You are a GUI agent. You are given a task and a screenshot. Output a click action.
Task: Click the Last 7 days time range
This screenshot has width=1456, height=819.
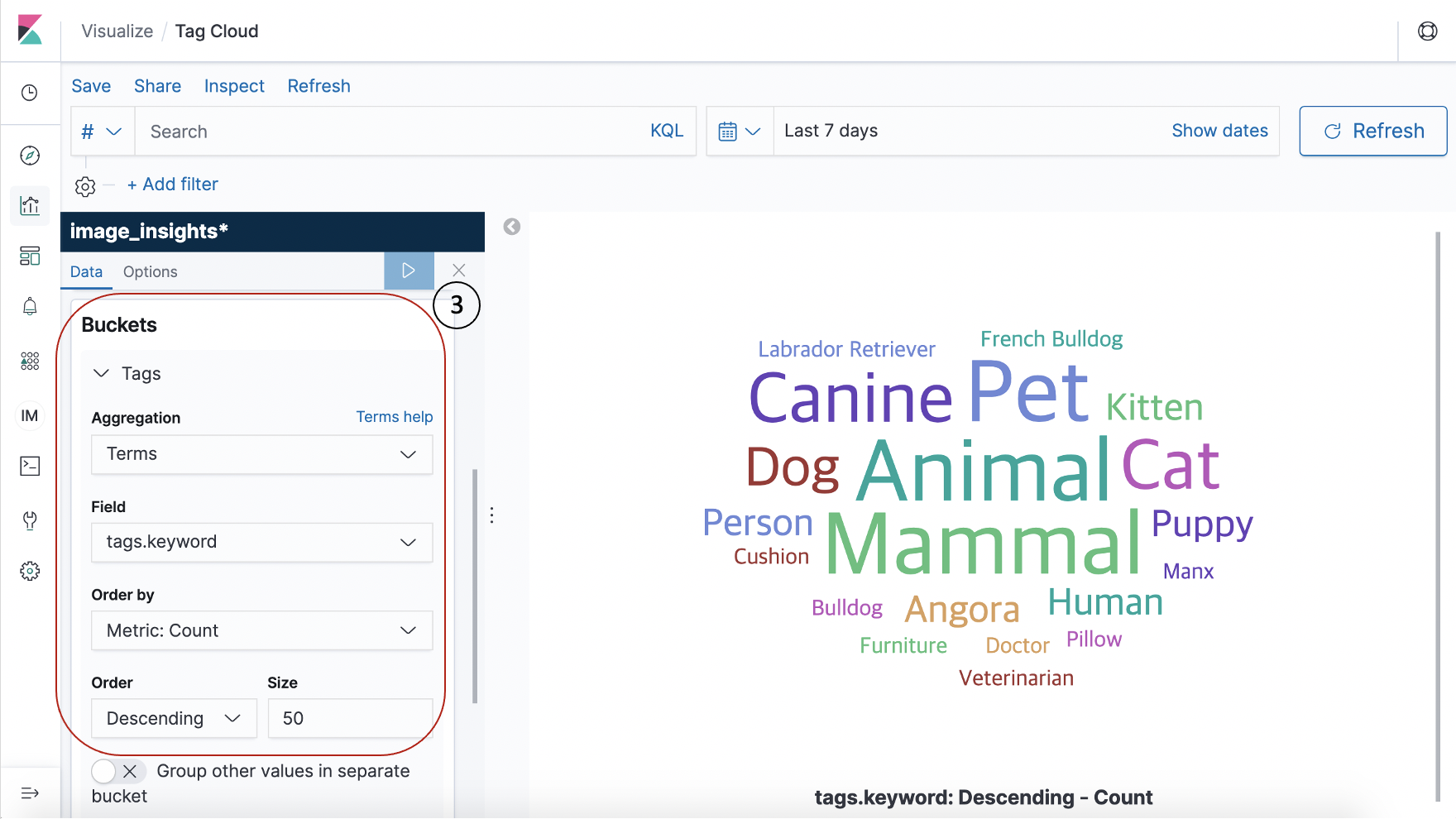click(x=831, y=131)
